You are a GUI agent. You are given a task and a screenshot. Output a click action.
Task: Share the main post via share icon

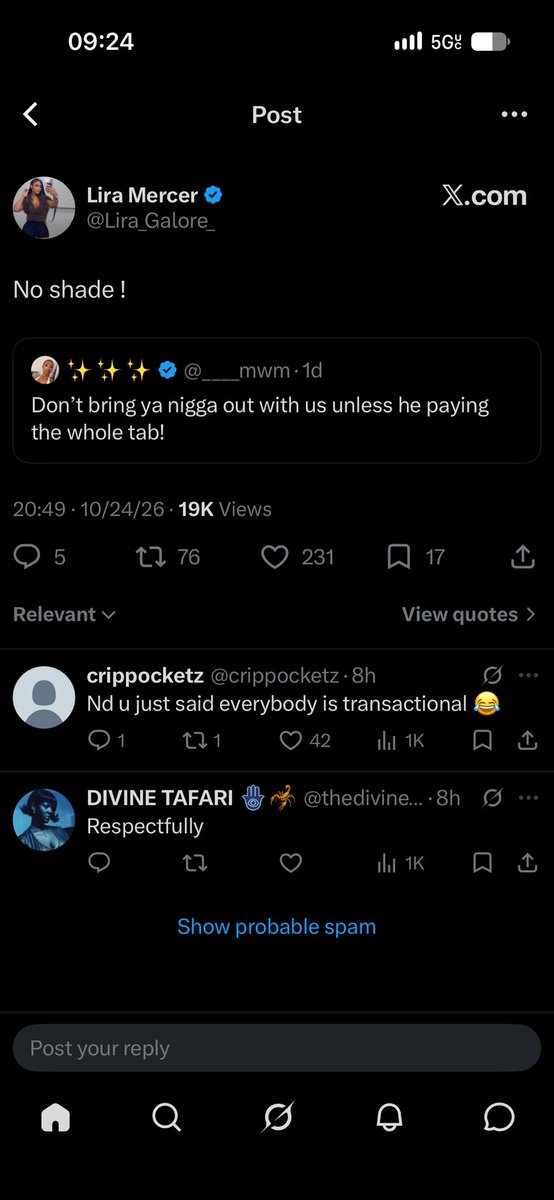(x=523, y=557)
